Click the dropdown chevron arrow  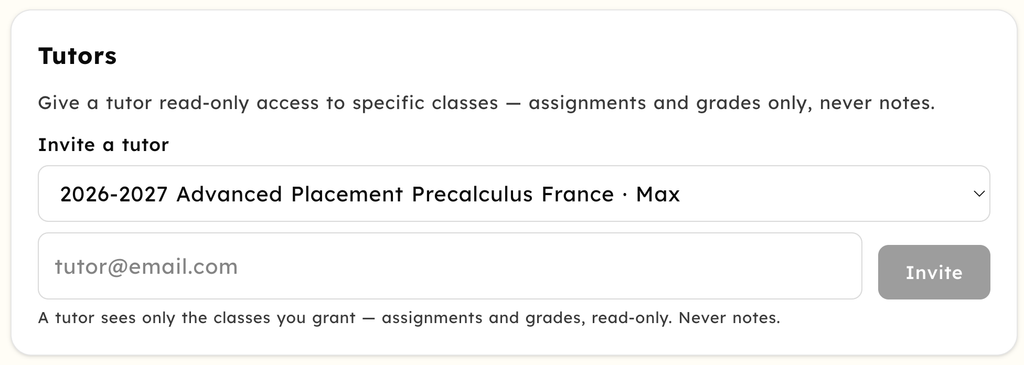click(x=978, y=194)
